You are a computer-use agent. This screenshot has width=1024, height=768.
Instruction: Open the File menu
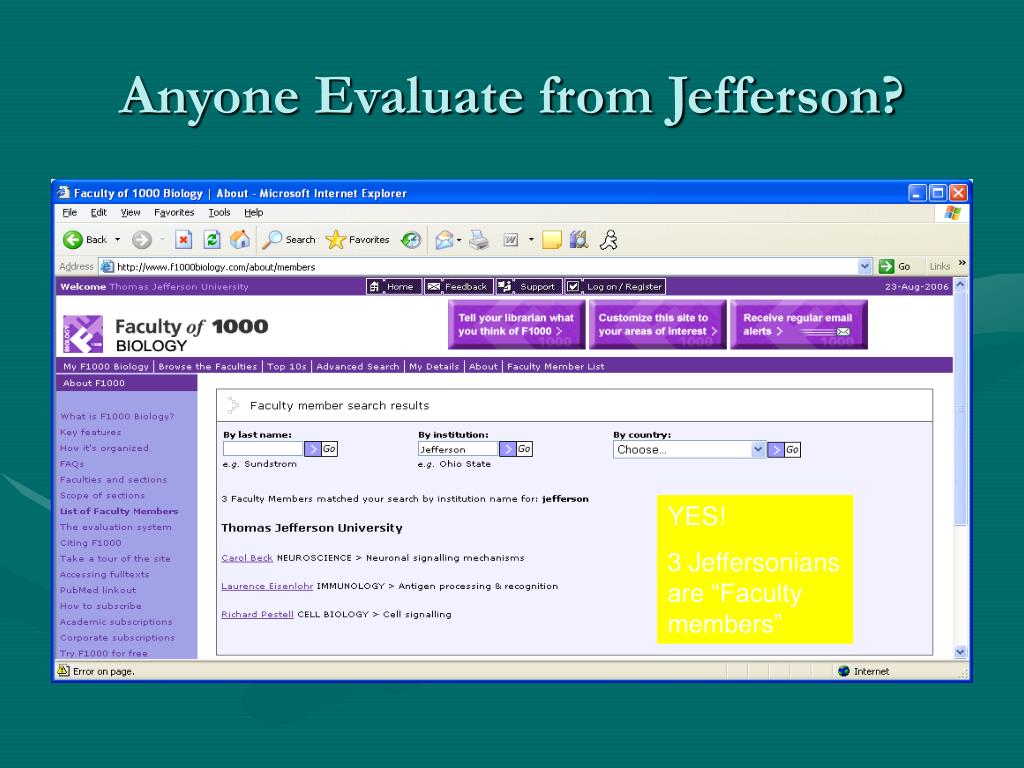pos(69,212)
